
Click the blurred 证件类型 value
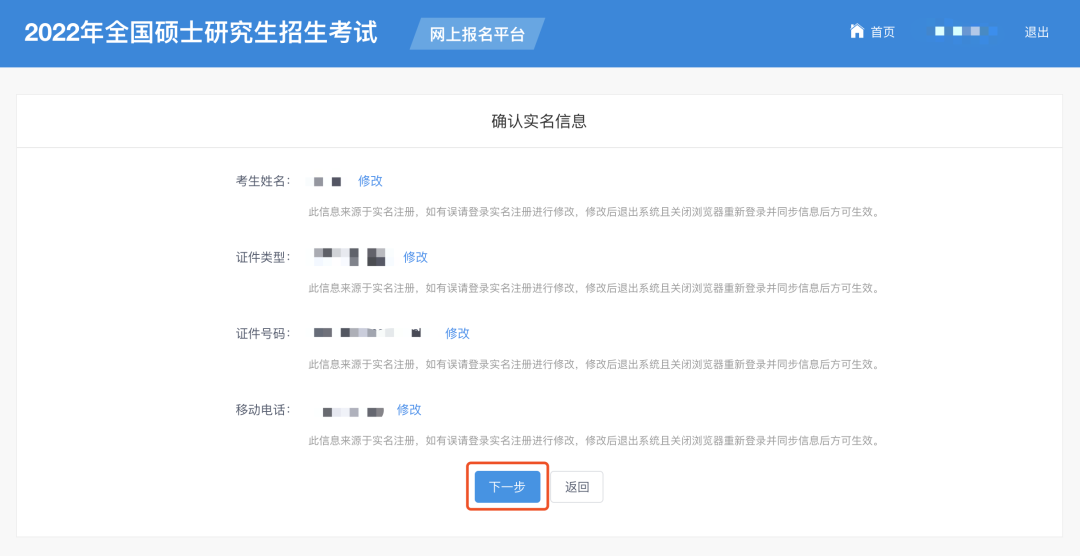(x=351, y=257)
